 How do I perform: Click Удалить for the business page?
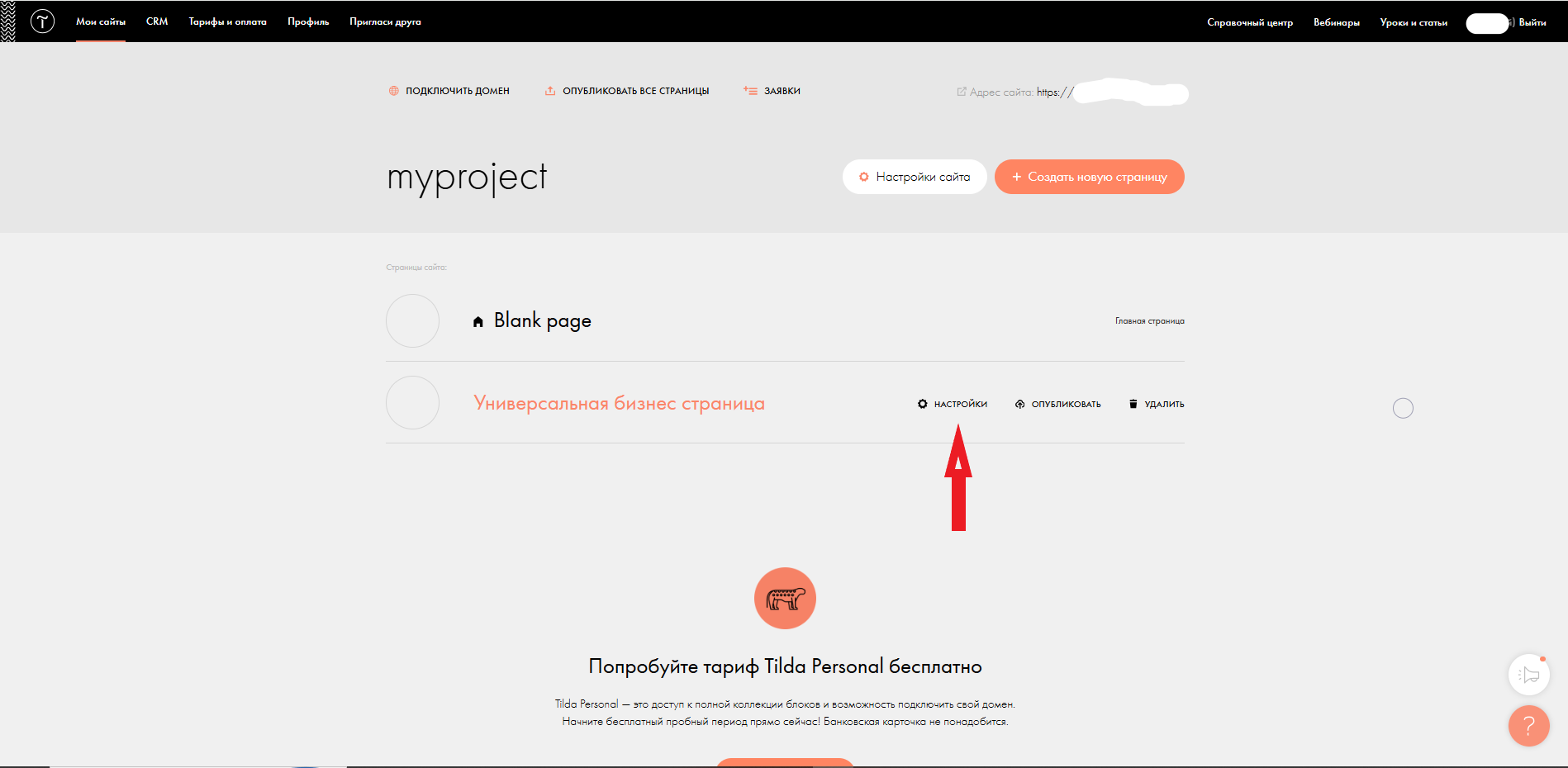(x=1164, y=404)
